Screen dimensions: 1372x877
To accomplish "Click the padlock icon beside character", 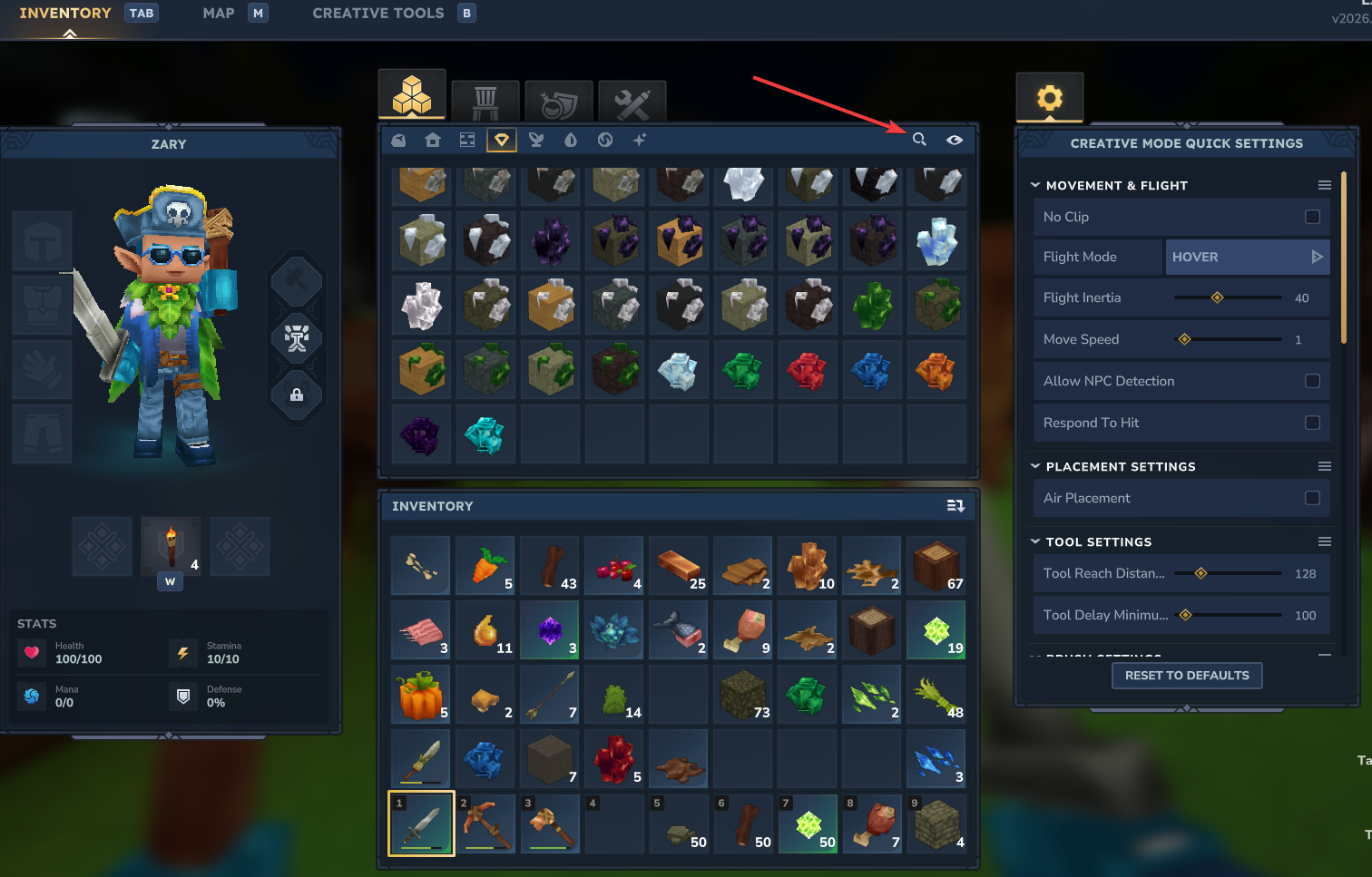I will pos(297,395).
